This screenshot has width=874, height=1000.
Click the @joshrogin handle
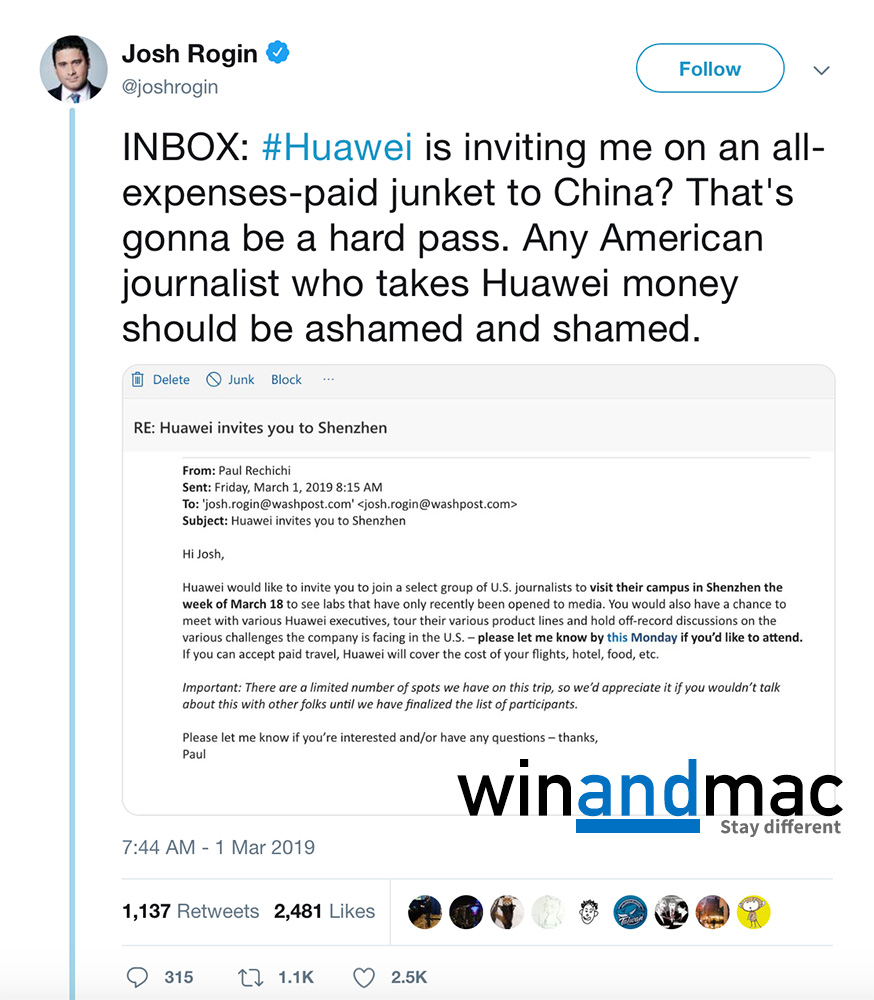[170, 87]
